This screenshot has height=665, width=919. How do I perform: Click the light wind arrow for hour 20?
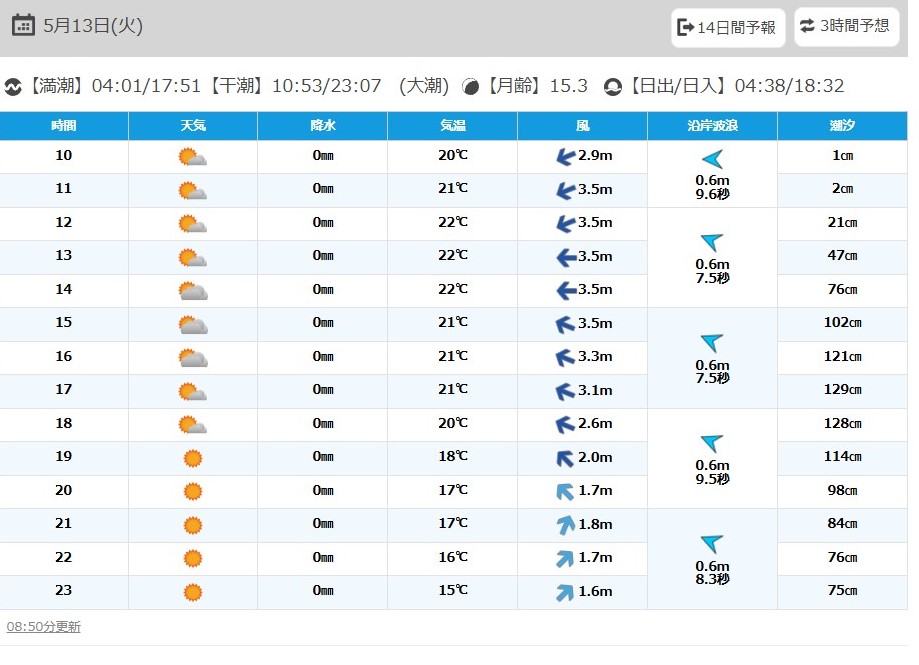click(x=565, y=492)
